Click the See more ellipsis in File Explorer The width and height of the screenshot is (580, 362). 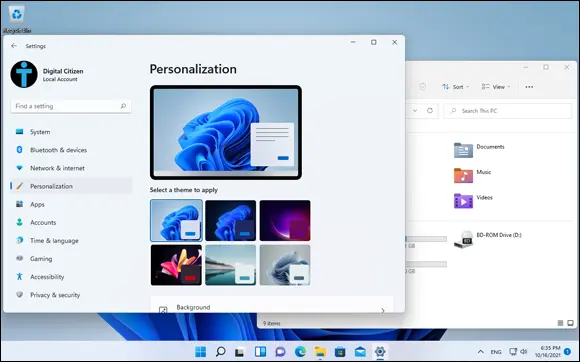[529, 87]
